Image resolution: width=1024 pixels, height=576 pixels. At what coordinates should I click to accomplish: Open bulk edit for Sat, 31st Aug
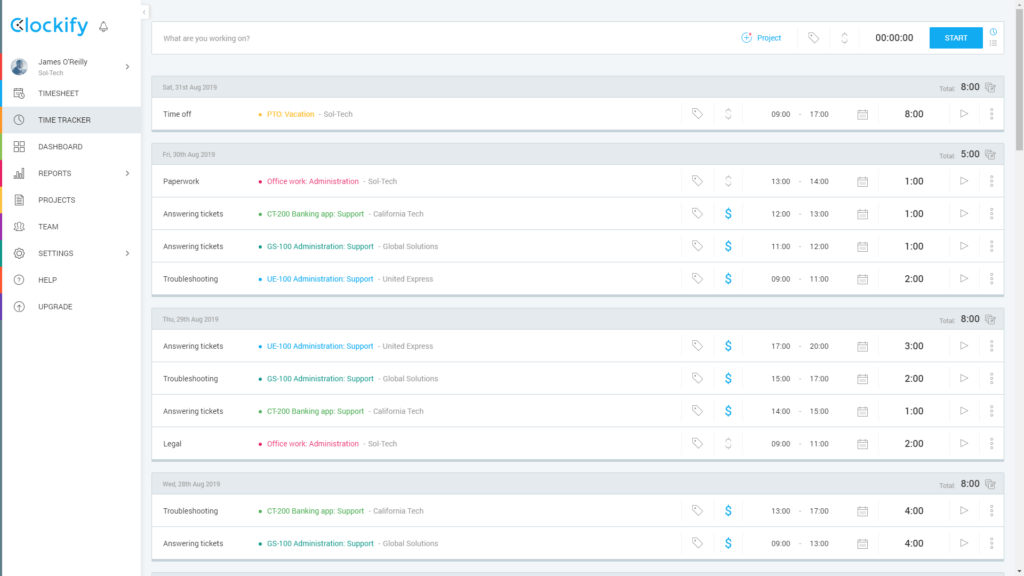point(990,88)
